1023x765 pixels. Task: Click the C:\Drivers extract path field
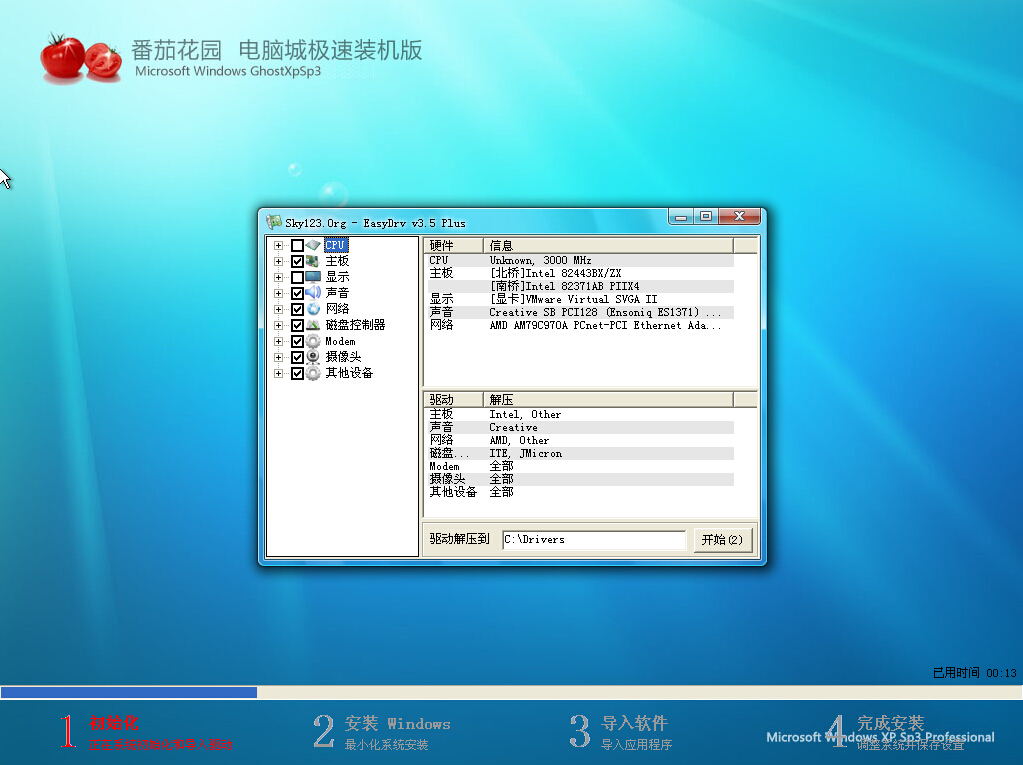[x=594, y=539]
